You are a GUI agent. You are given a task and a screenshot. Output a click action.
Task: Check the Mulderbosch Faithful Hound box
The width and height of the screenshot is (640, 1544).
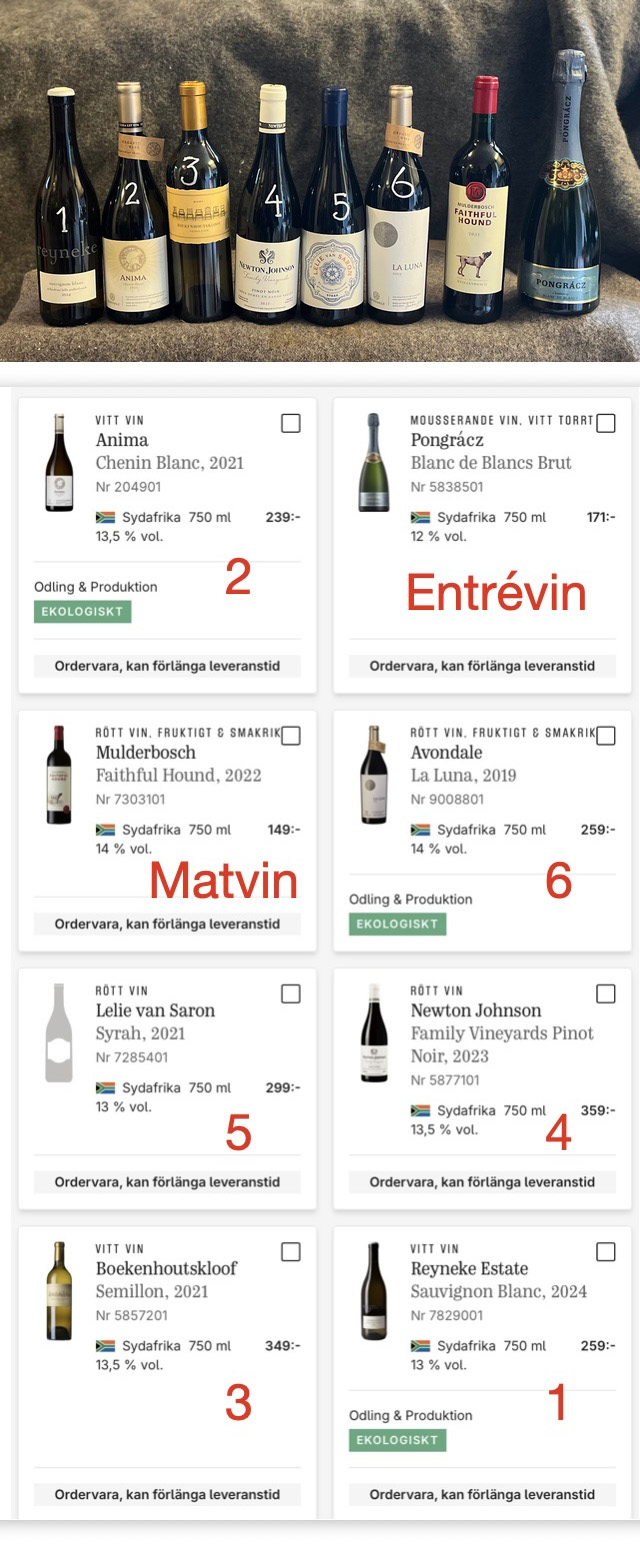(x=291, y=736)
